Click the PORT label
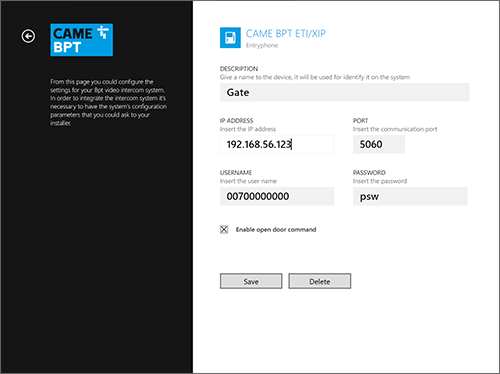 tap(360, 121)
